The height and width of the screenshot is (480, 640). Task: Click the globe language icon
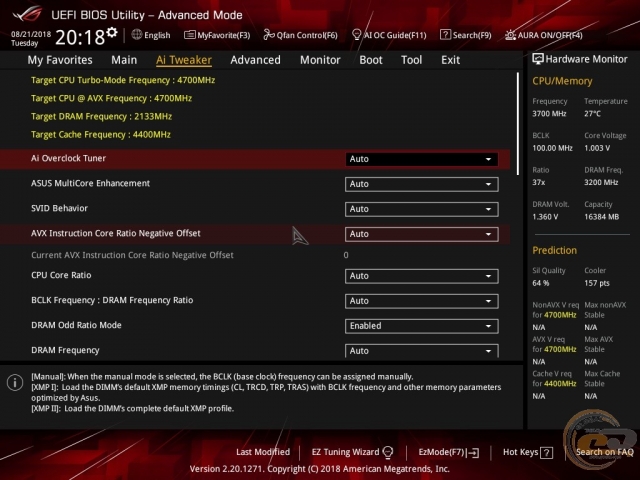click(137, 35)
